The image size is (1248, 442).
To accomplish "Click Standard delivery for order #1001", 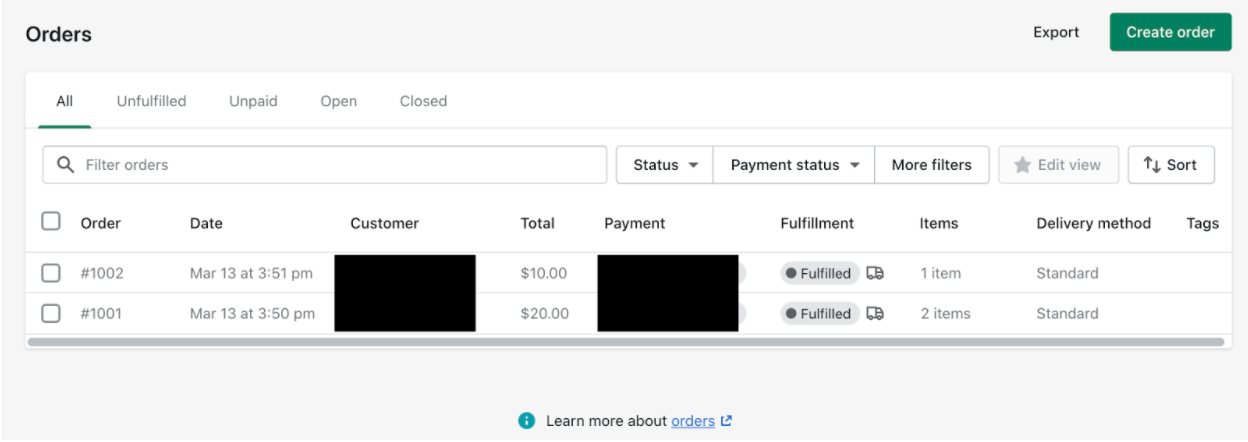I will (x=1067, y=313).
